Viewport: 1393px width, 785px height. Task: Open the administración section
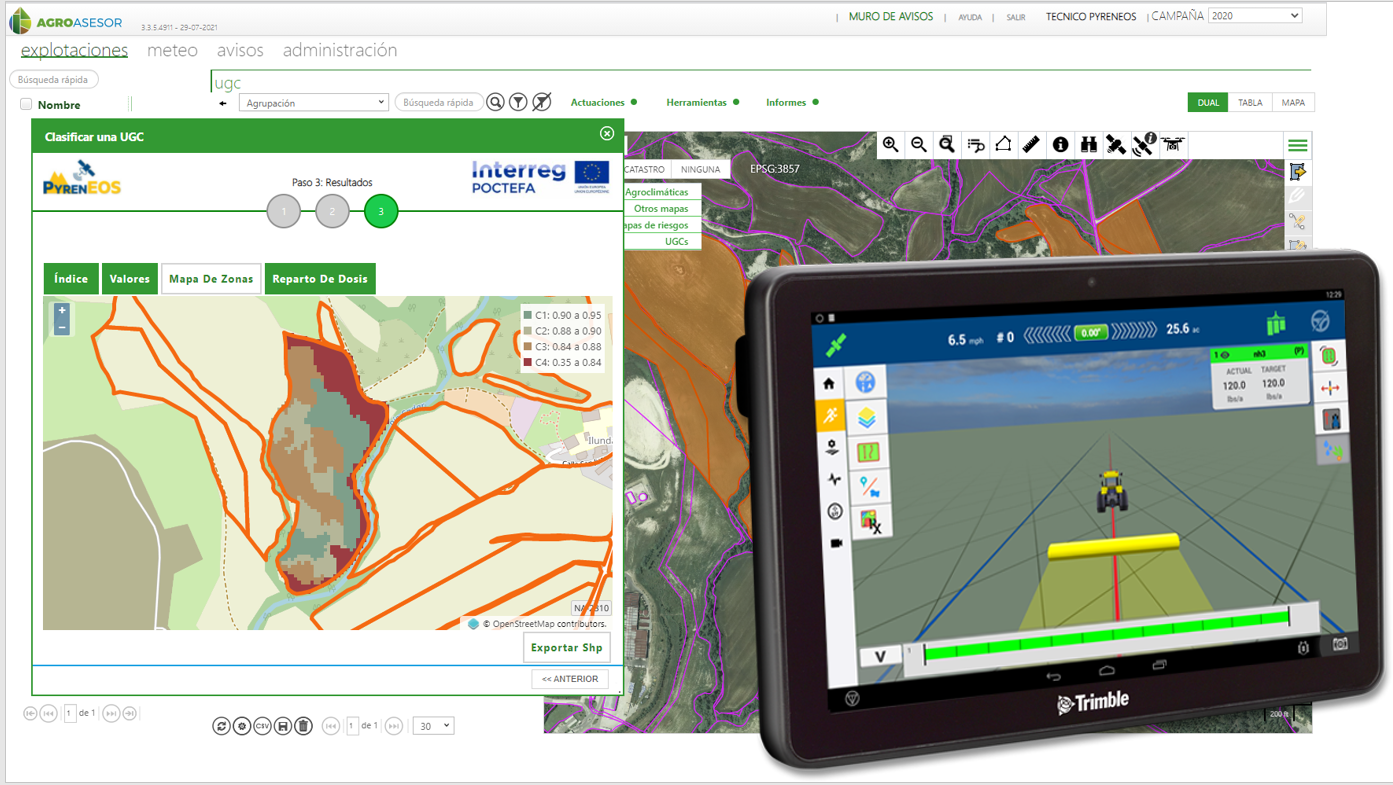[340, 50]
